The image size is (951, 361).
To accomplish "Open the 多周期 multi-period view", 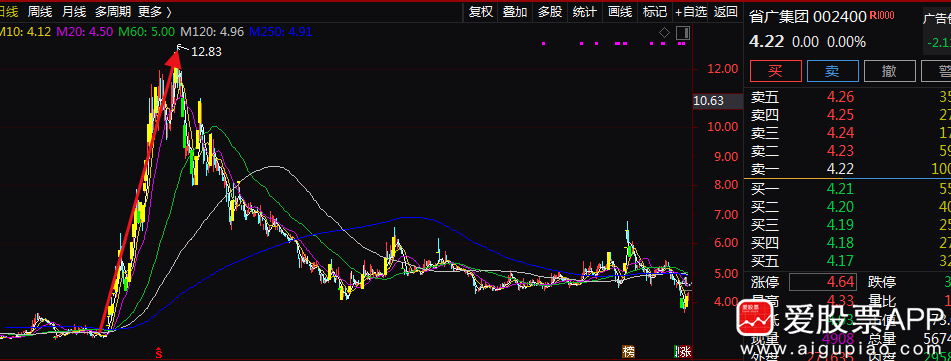I will tap(113, 11).
